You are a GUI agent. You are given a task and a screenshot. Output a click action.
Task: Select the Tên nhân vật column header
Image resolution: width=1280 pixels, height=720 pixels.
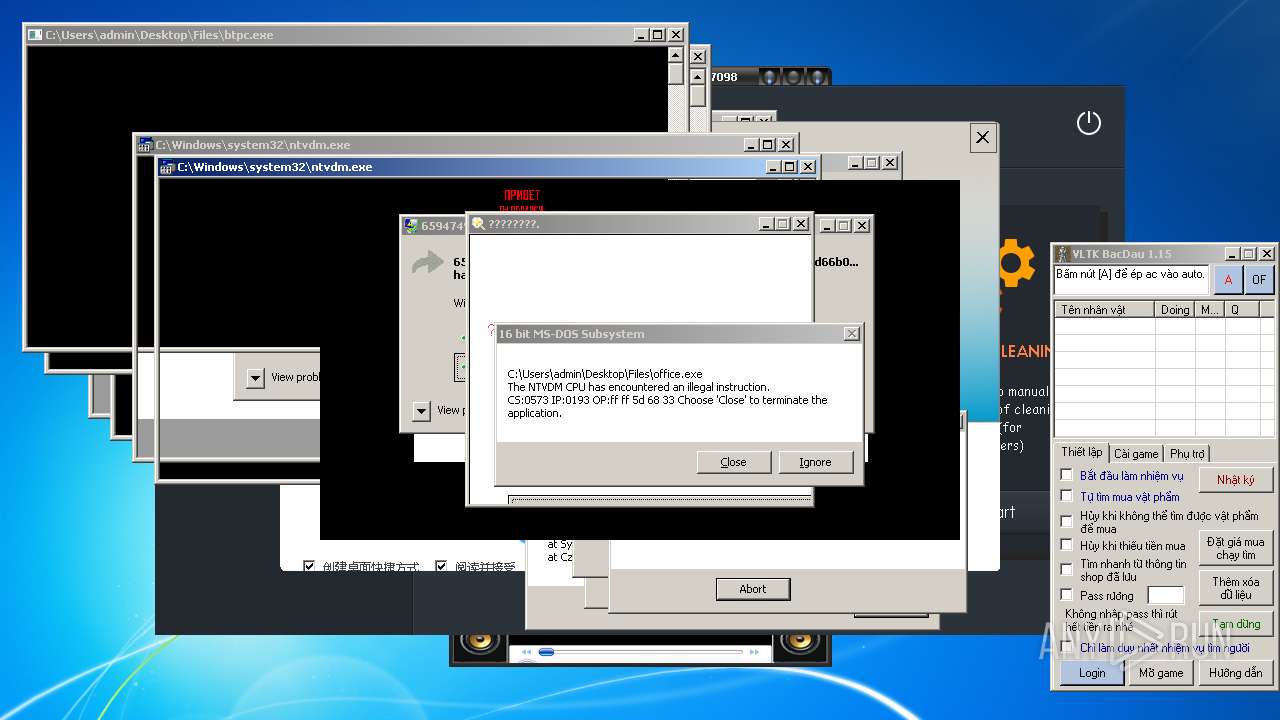coord(1105,310)
